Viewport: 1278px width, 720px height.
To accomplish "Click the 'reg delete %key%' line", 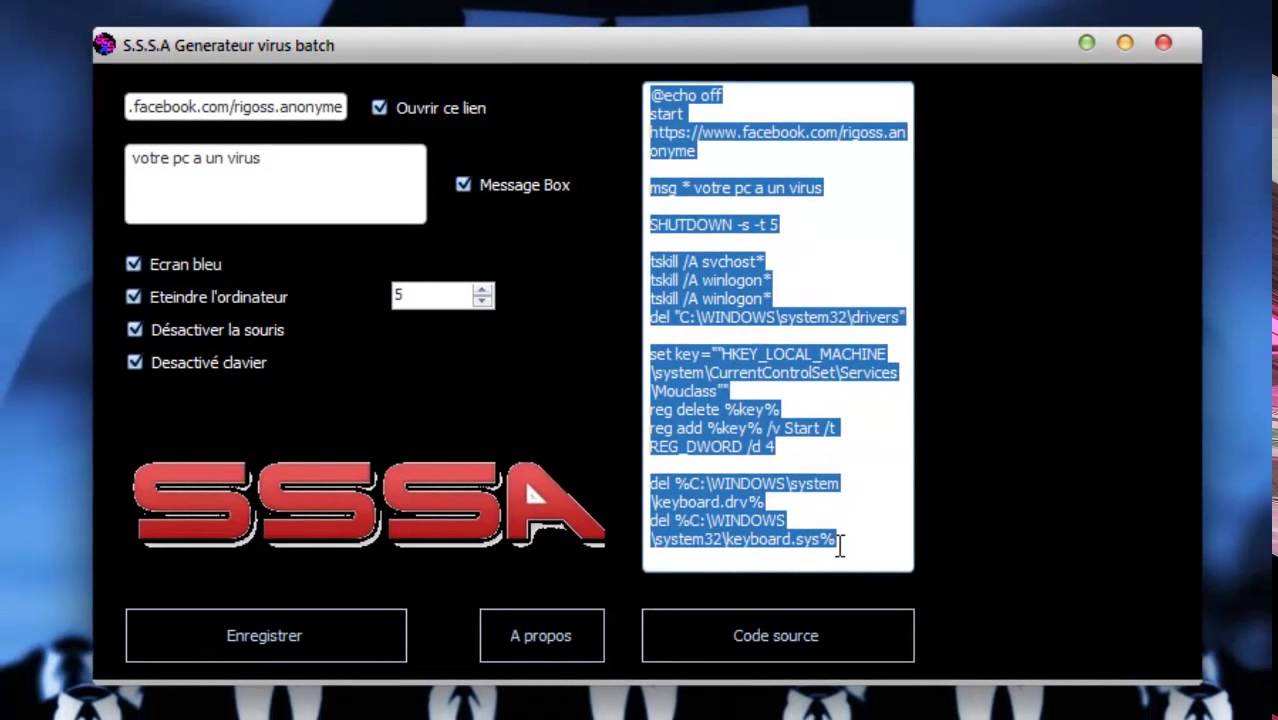I will [714, 410].
